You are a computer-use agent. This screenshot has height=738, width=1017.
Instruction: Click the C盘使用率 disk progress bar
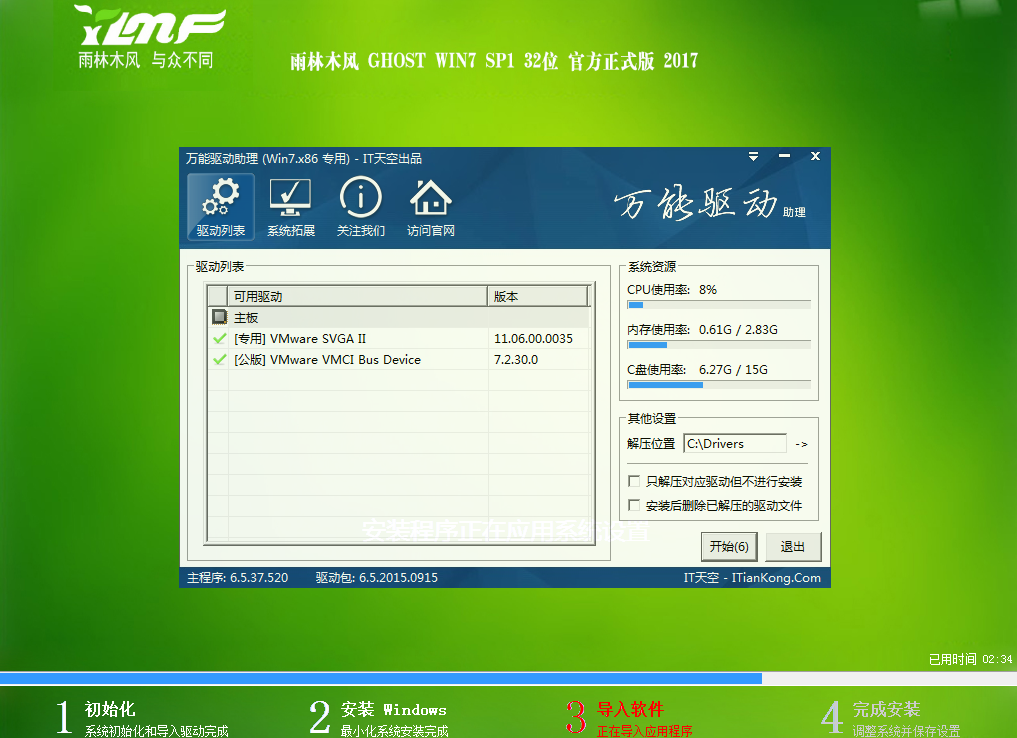tap(719, 385)
